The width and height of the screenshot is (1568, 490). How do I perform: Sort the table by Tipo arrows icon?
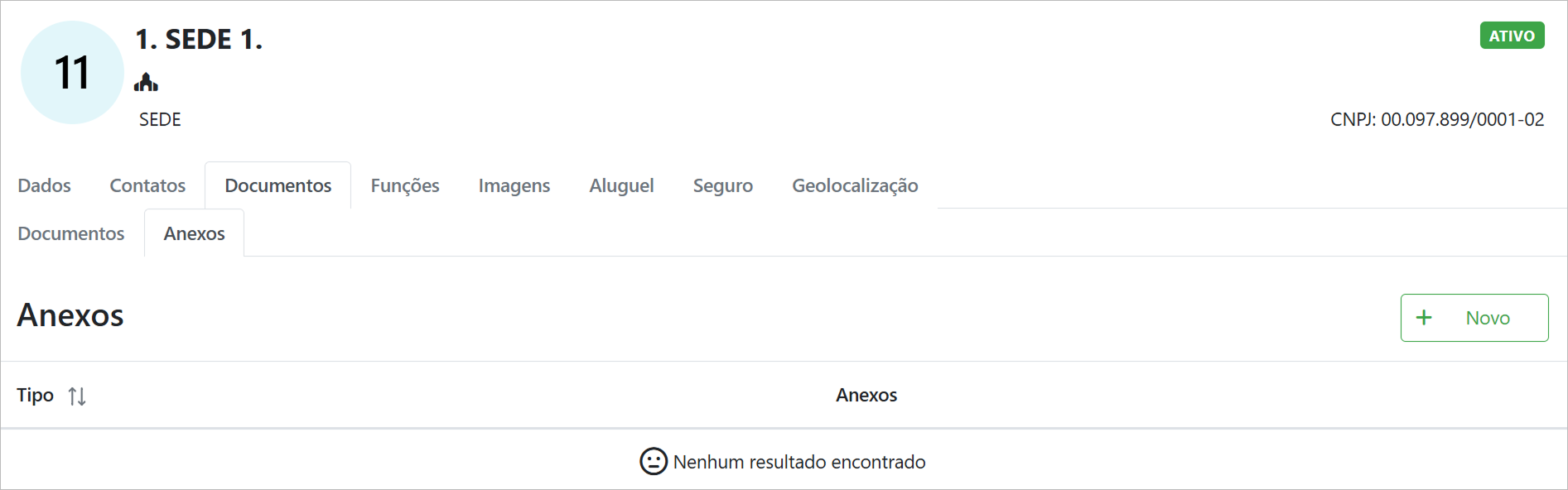pyautogui.click(x=77, y=396)
